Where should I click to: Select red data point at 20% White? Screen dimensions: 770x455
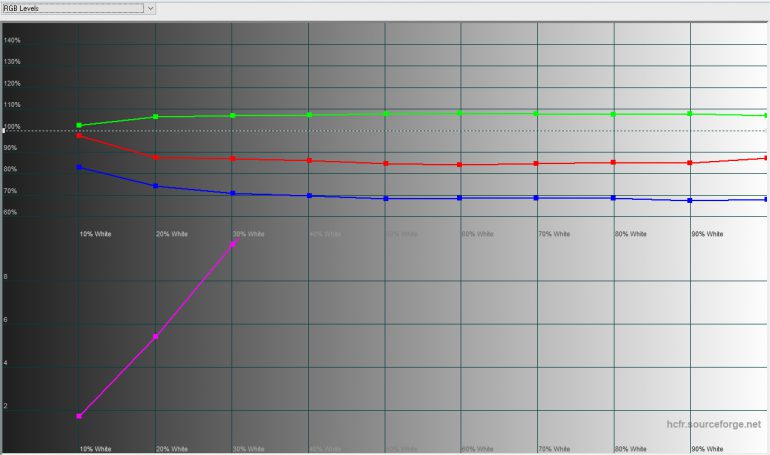[x=156, y=158]
